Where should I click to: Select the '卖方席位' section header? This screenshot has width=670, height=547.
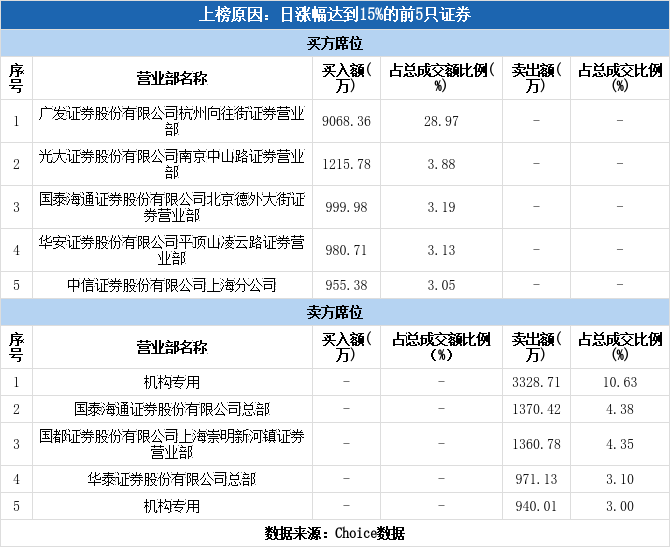pos(335,312)
